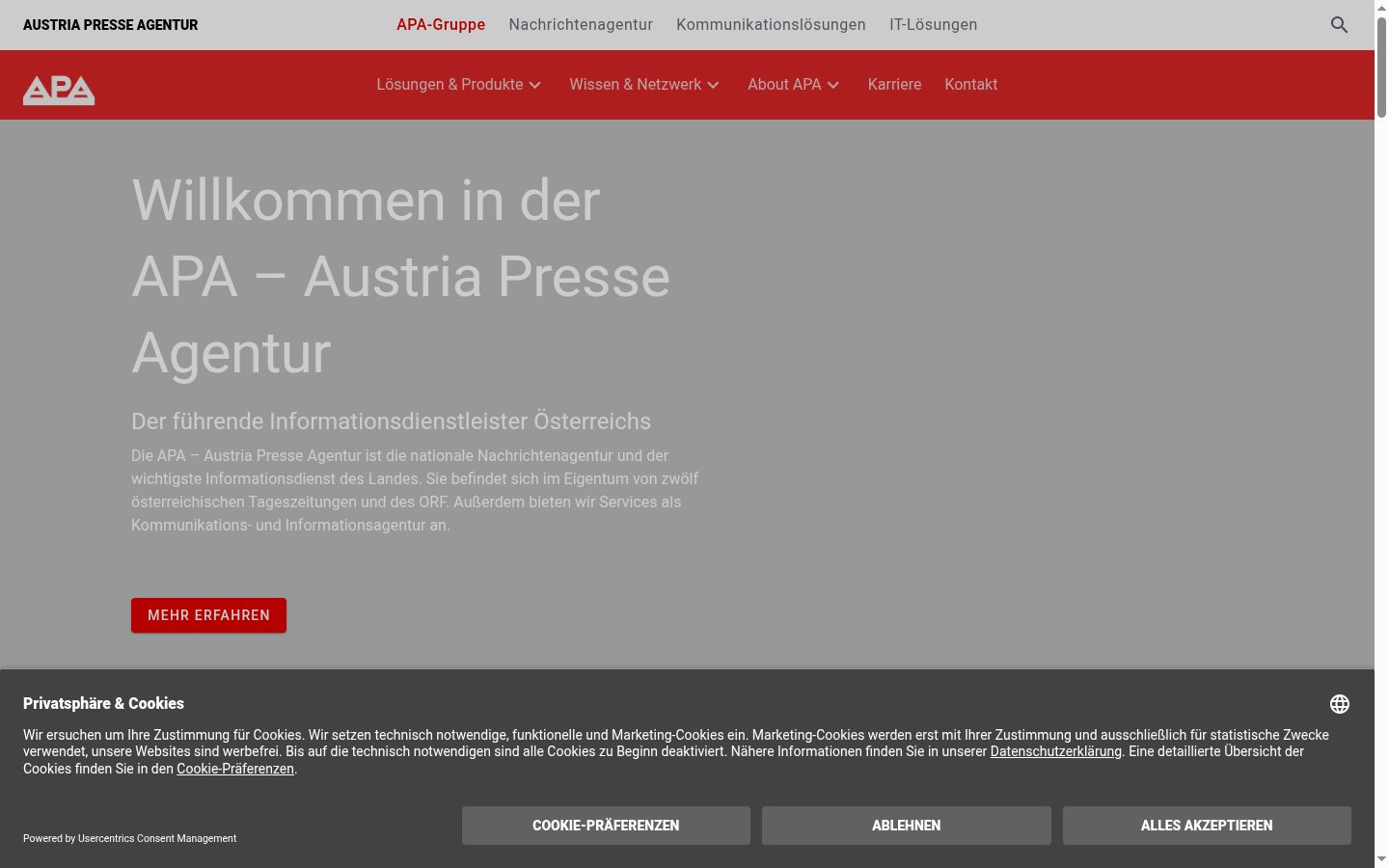Click the heading Willkommen in der APA
1389x868 pixels.
pos(400,276)
